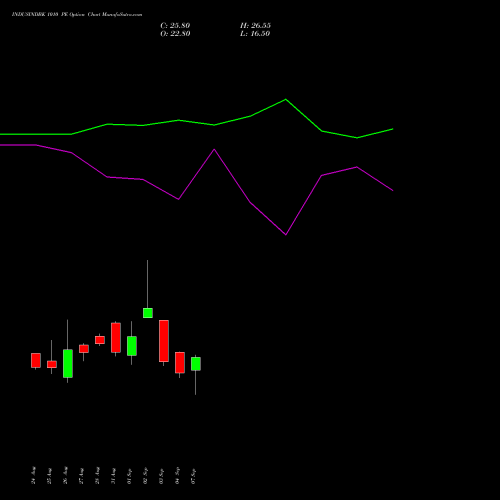The image size is (500, 500).
Task: Click the close value C: 25.80
Action: click(x=175, y=26)
